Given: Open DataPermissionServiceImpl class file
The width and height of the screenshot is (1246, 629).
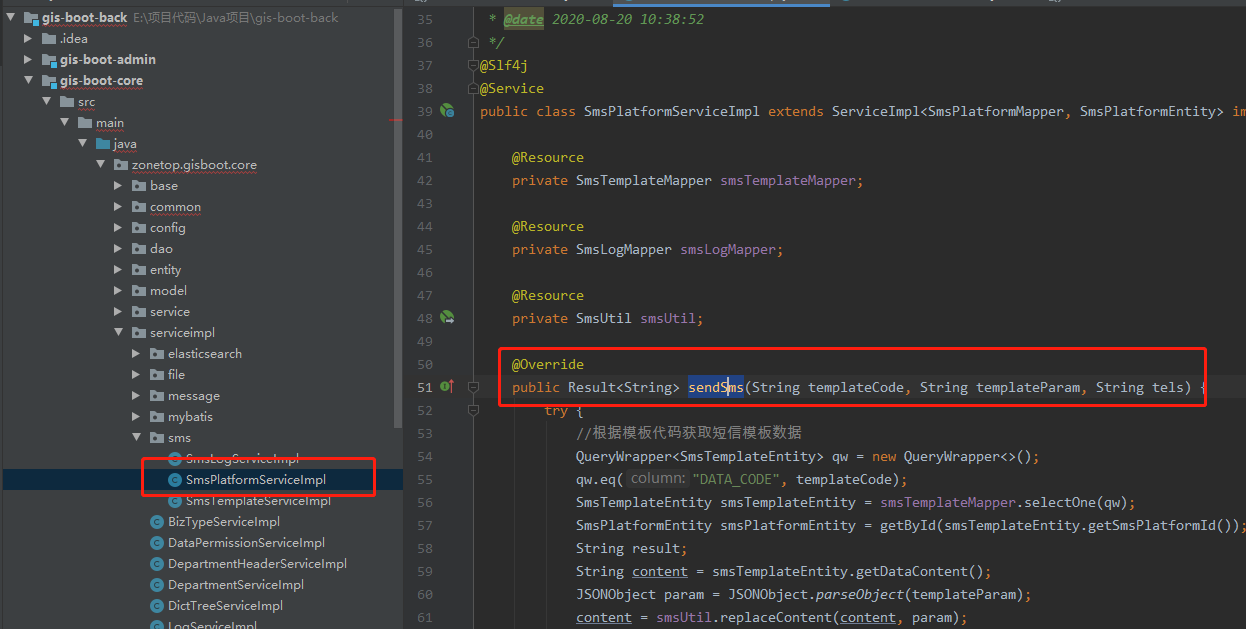Looking at the screenshot, I should click(x=246, y=543).
